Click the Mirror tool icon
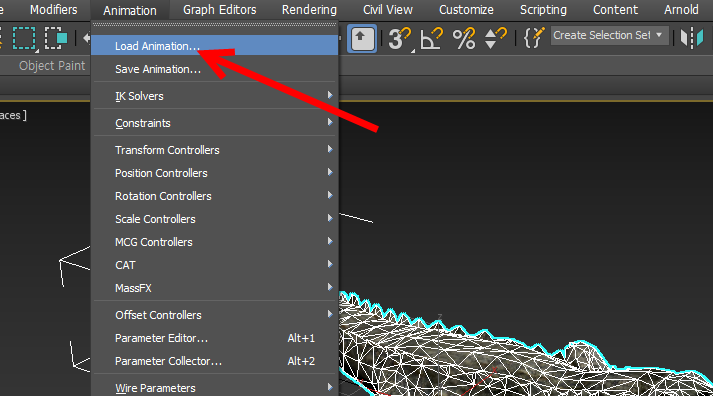 coord(692,38)
